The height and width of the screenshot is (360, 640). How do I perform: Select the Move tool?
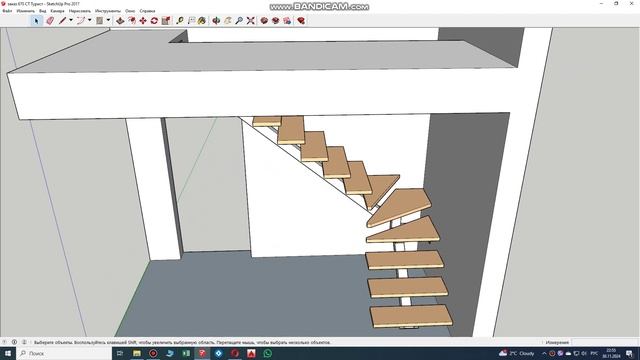[143, 20]
